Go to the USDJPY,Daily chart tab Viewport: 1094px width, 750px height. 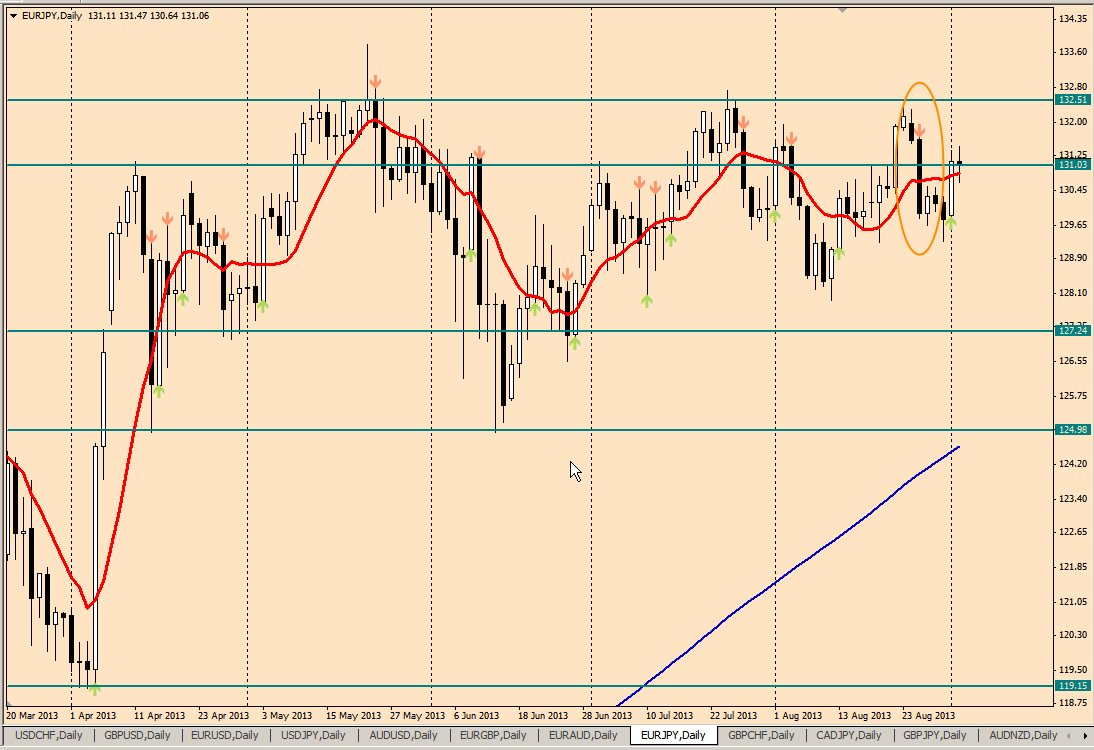pos(313,735)
